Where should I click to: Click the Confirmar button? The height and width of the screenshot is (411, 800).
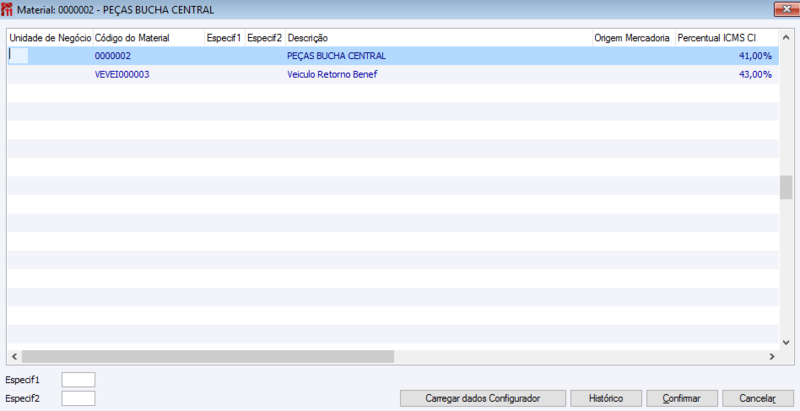(x=682, y=398)
